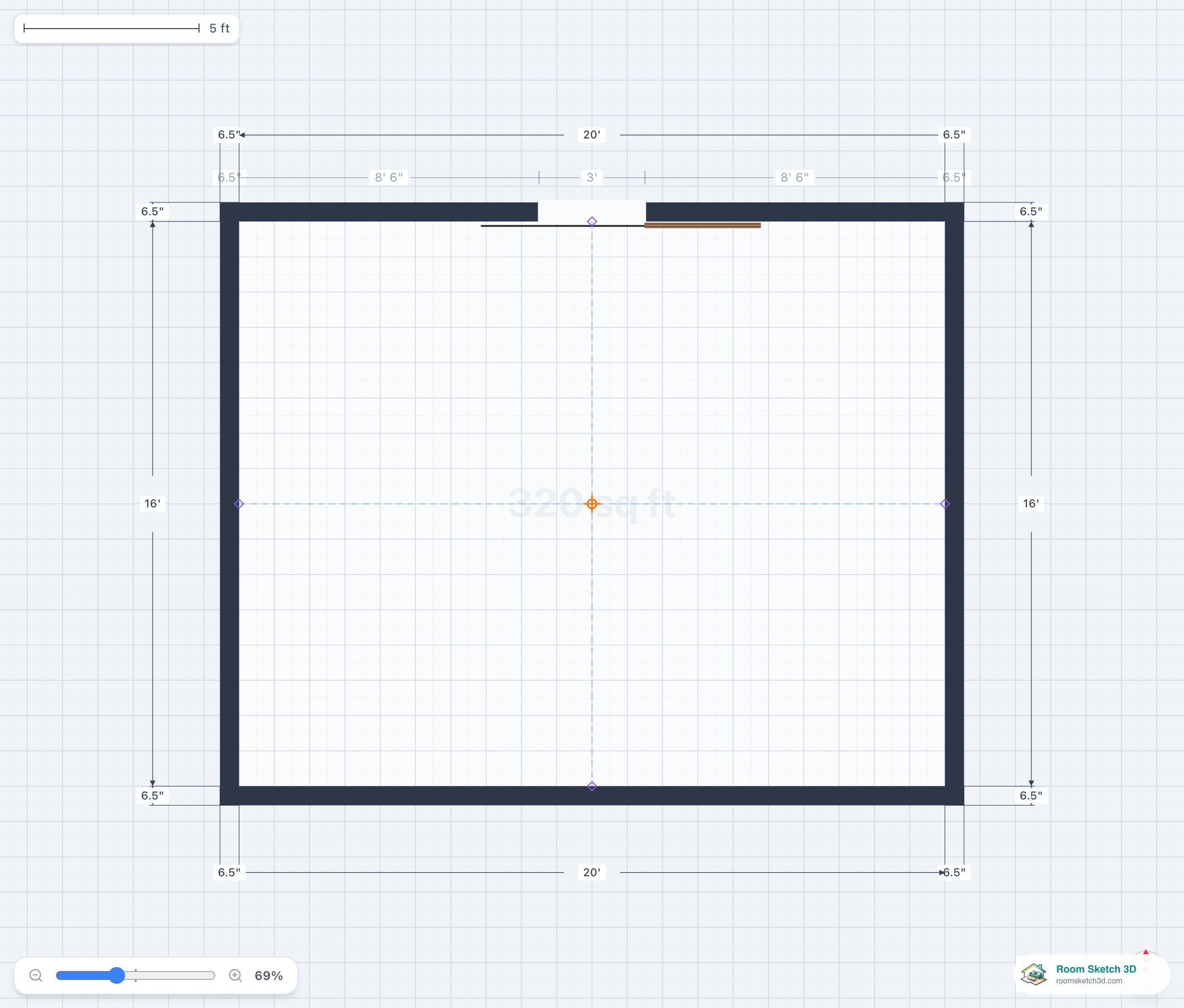The height and width of the screenshot is (1008, 1184).
Task: Select the left wall midpoint diamond handle
Action: click(x=239, y=504)
